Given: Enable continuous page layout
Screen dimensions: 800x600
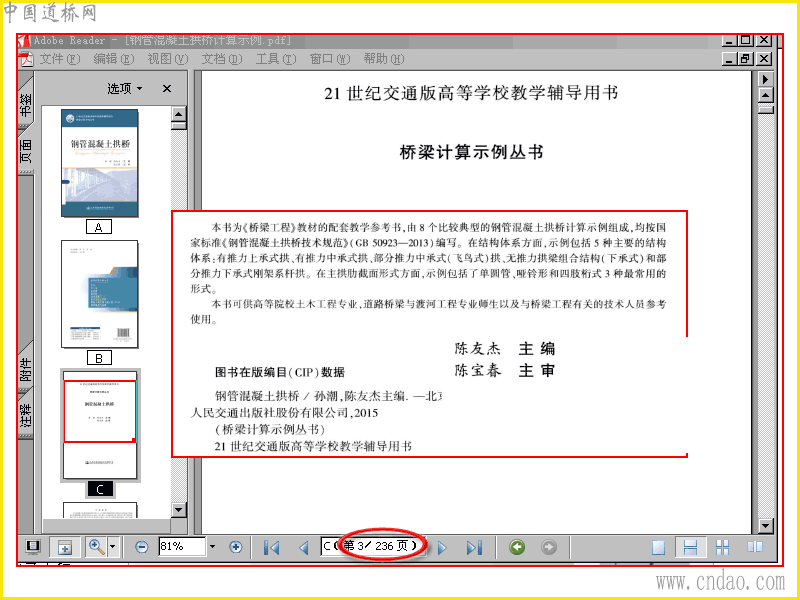Looking at the screenshot, I should pyautogui.click(x=690, y=547).
